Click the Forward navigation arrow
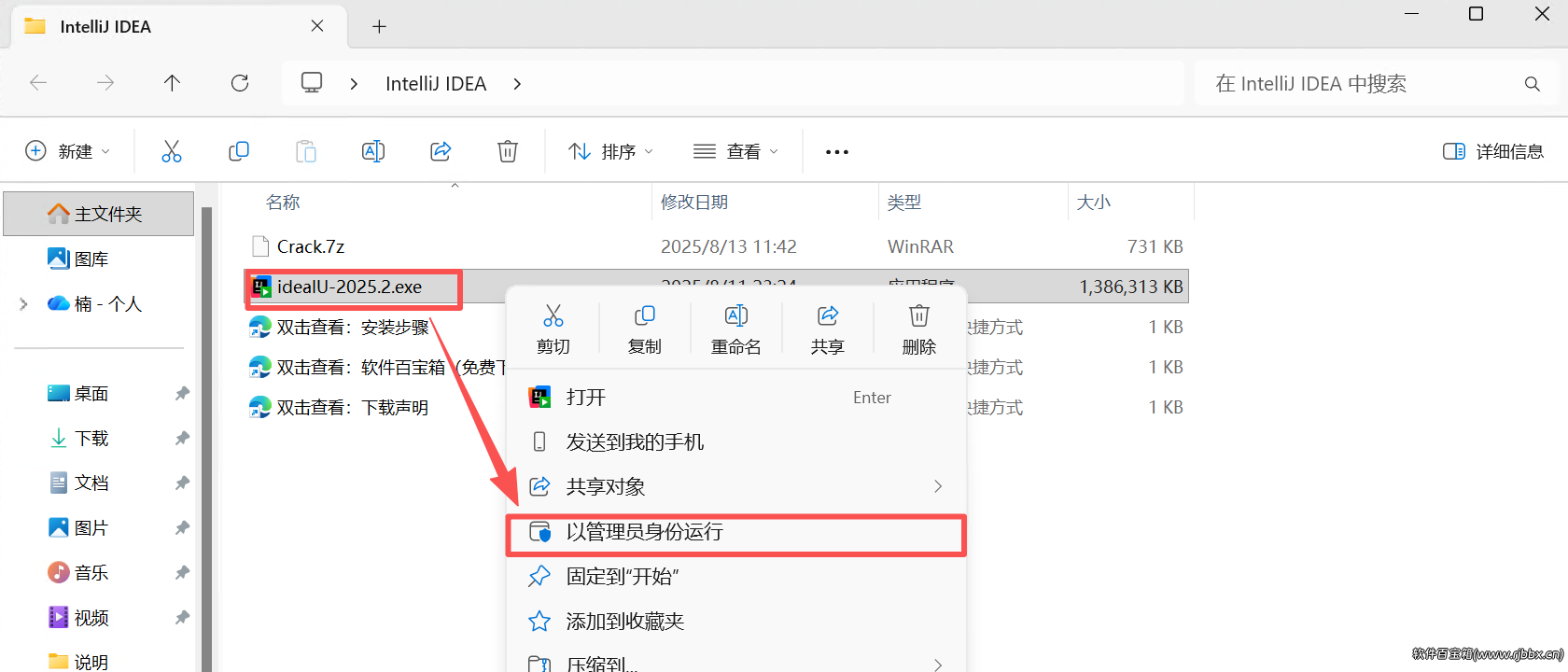The height and width of the screenshot is (672, 1568). click(x=105, y=83)
